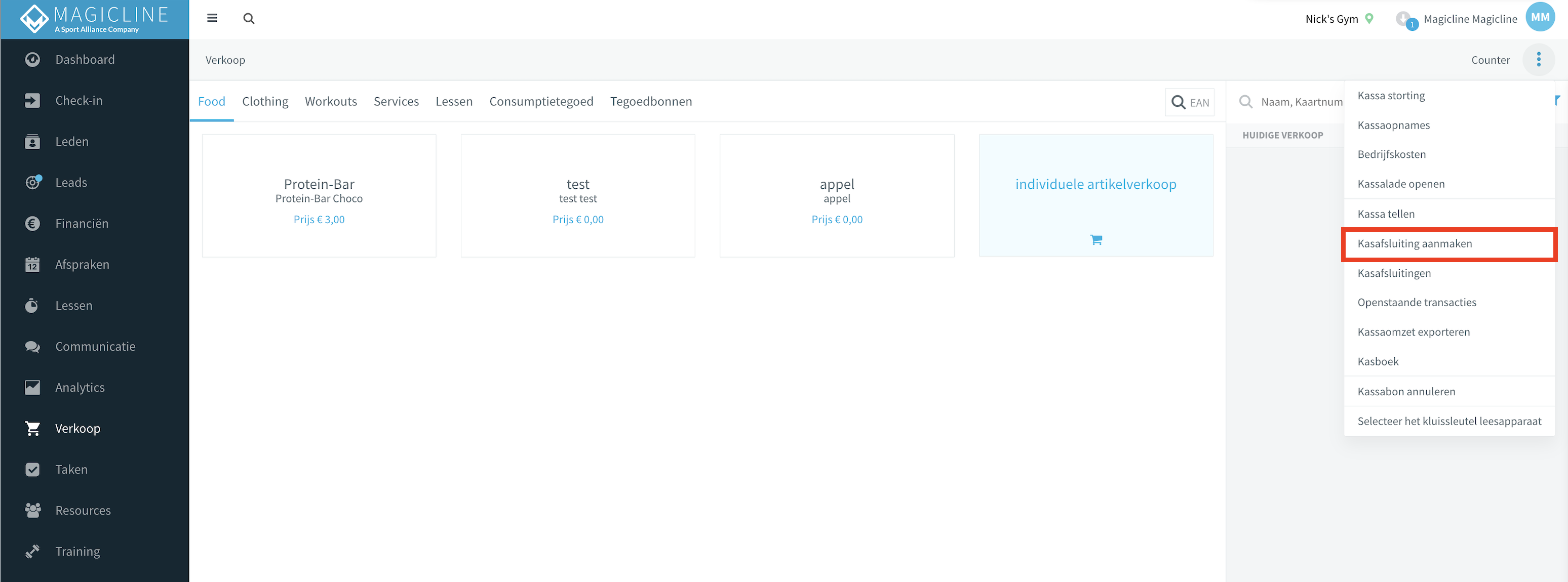Click the HUIDIGE VERKOOP heading
The width and height of the screenshot is (1568, 582).
pos(1282,135)
